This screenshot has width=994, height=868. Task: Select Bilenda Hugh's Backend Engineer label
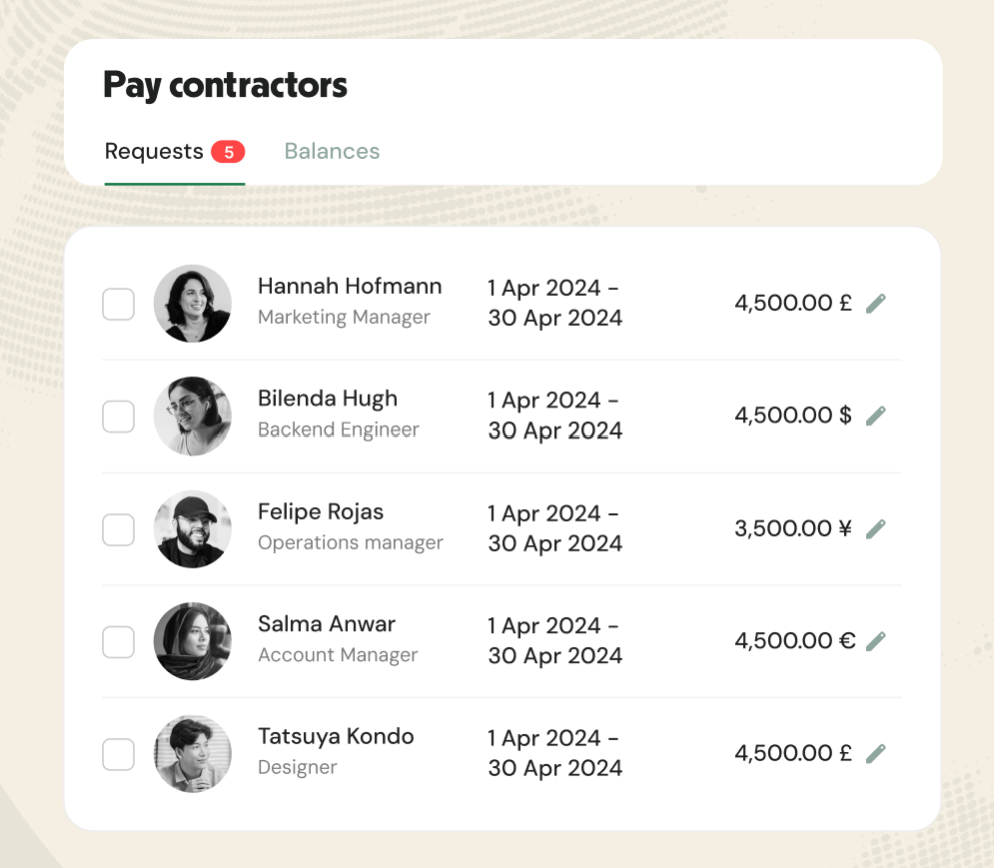338,429
